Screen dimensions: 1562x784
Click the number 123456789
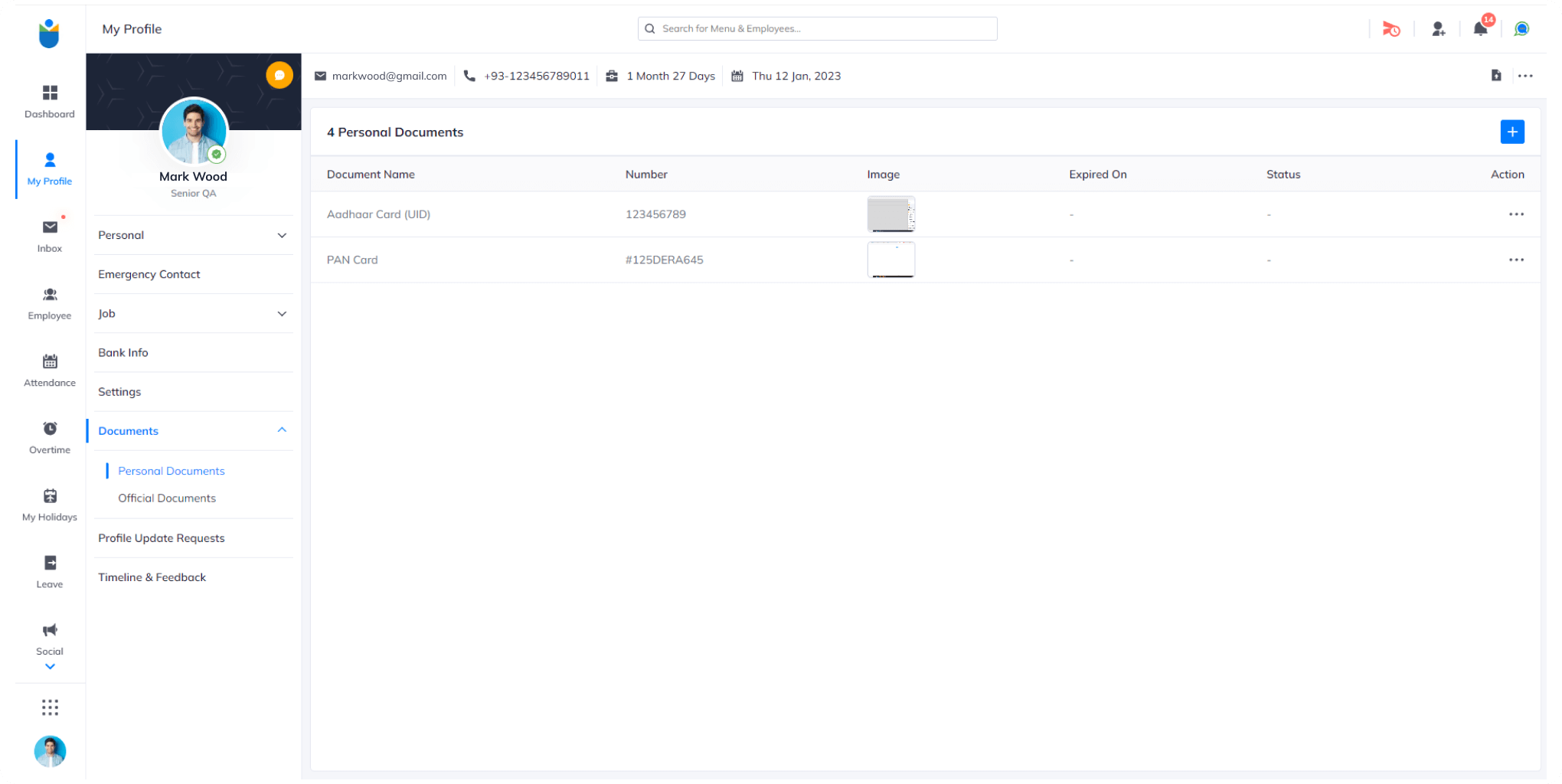click(655, 214)
